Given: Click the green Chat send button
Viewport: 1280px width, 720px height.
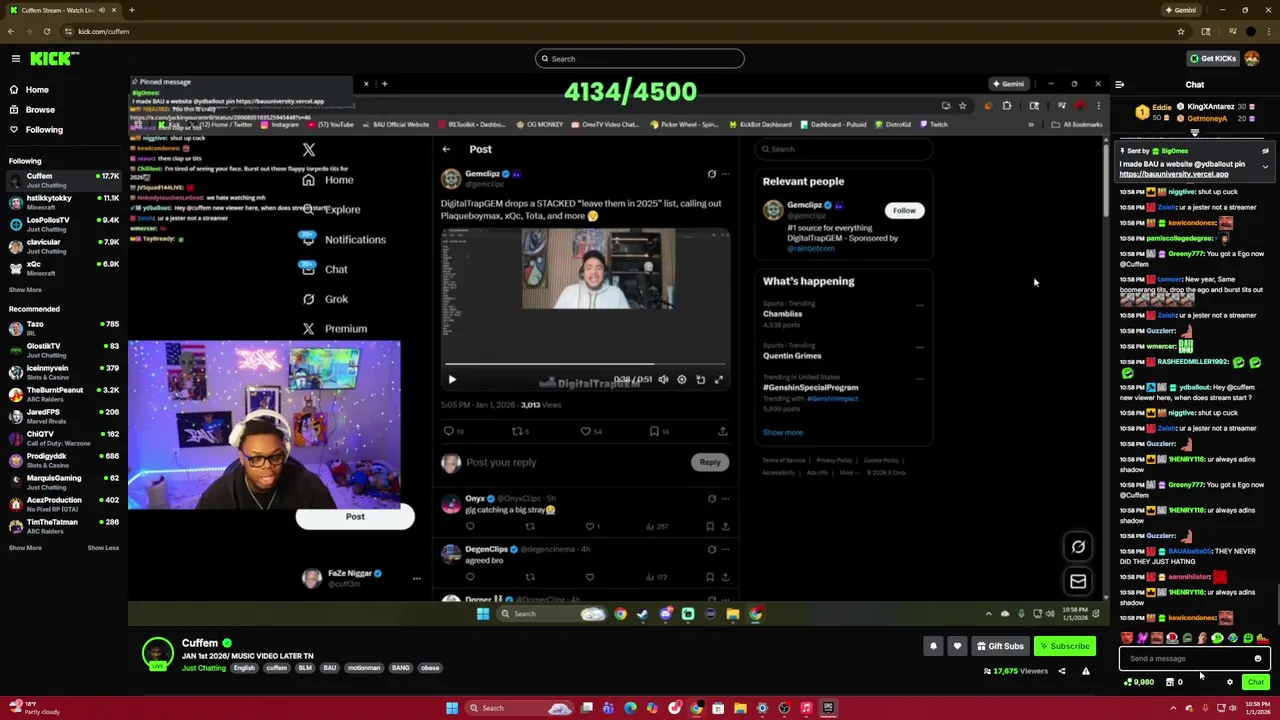Looking at the screenshot, I should pyautogui.click(x=1255, y=683).
